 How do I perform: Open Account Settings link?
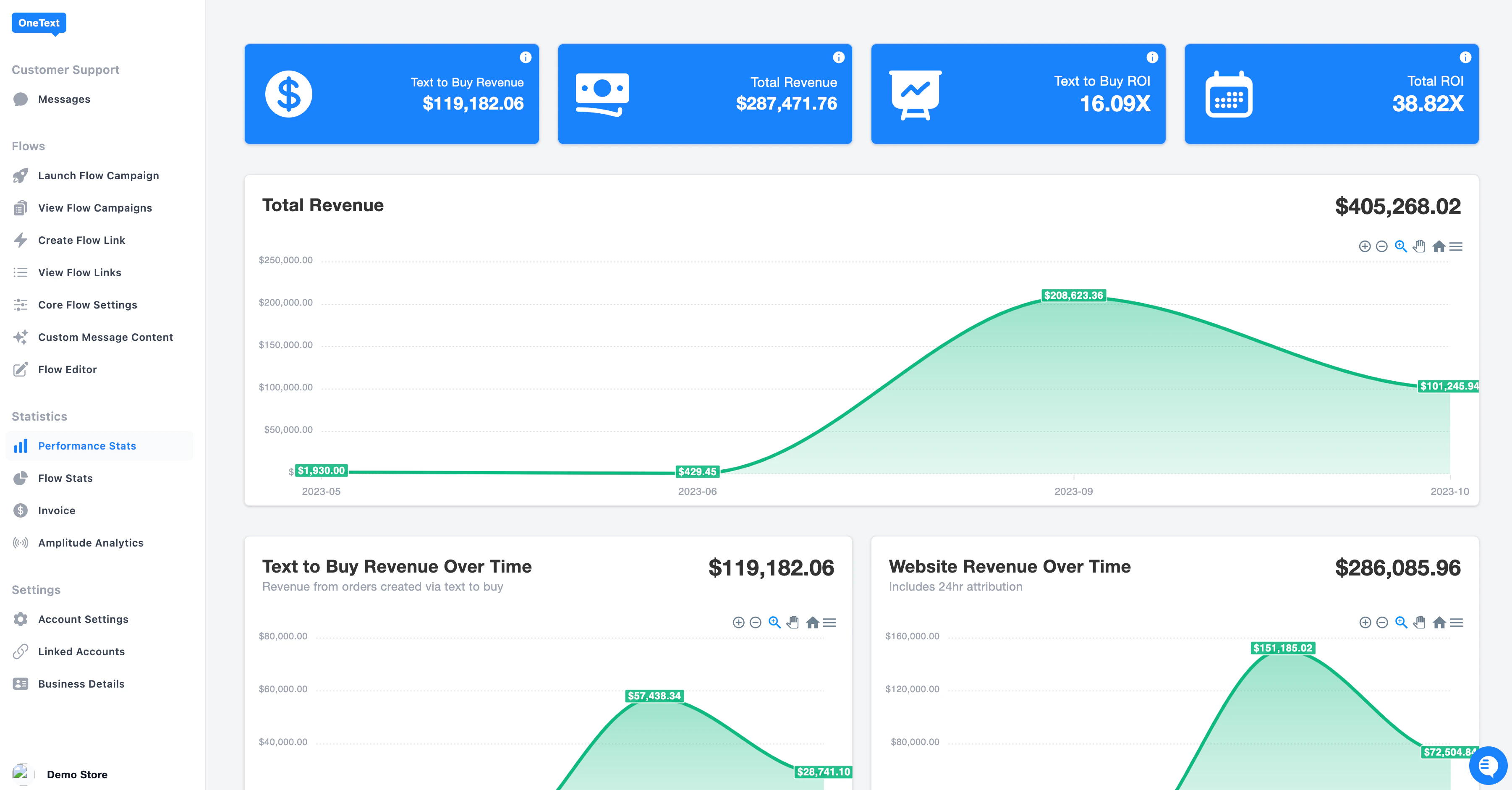[83, 619]
